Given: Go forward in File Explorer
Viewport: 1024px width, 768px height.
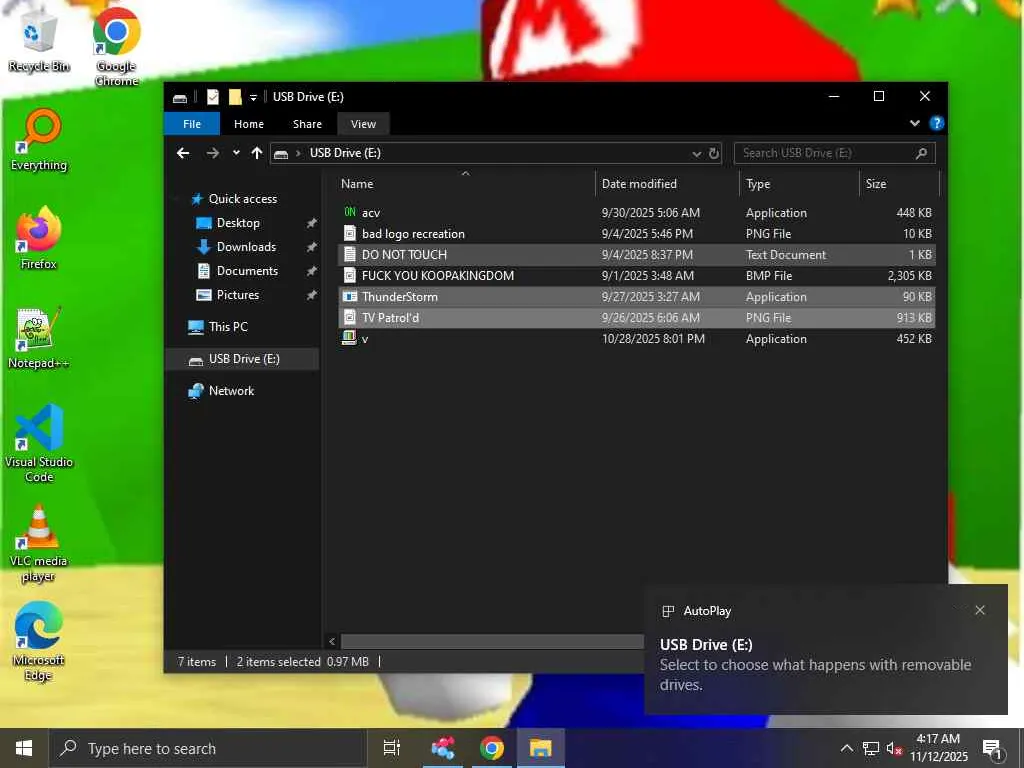Looking at the screenshot, I should click(x=212, y=153).
